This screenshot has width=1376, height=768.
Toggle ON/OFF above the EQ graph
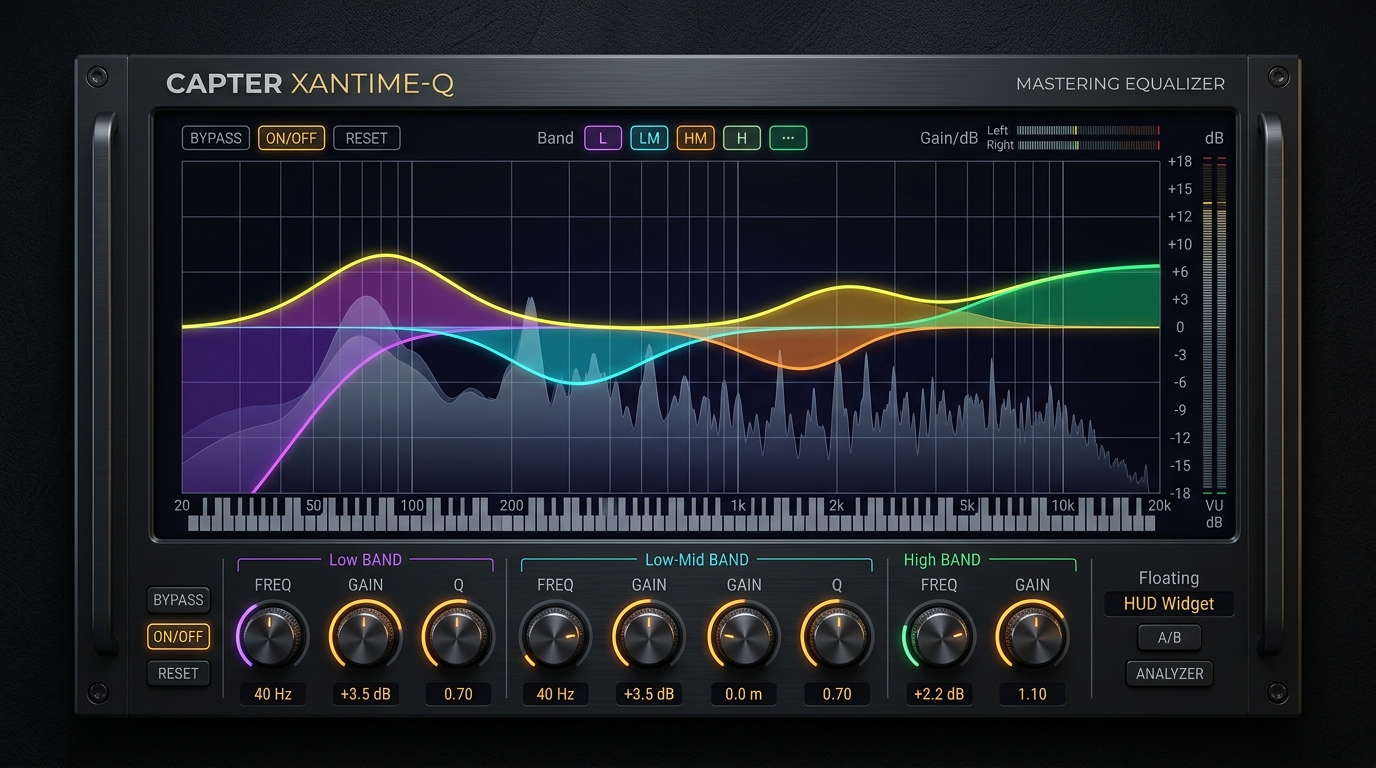click(291, 138)
